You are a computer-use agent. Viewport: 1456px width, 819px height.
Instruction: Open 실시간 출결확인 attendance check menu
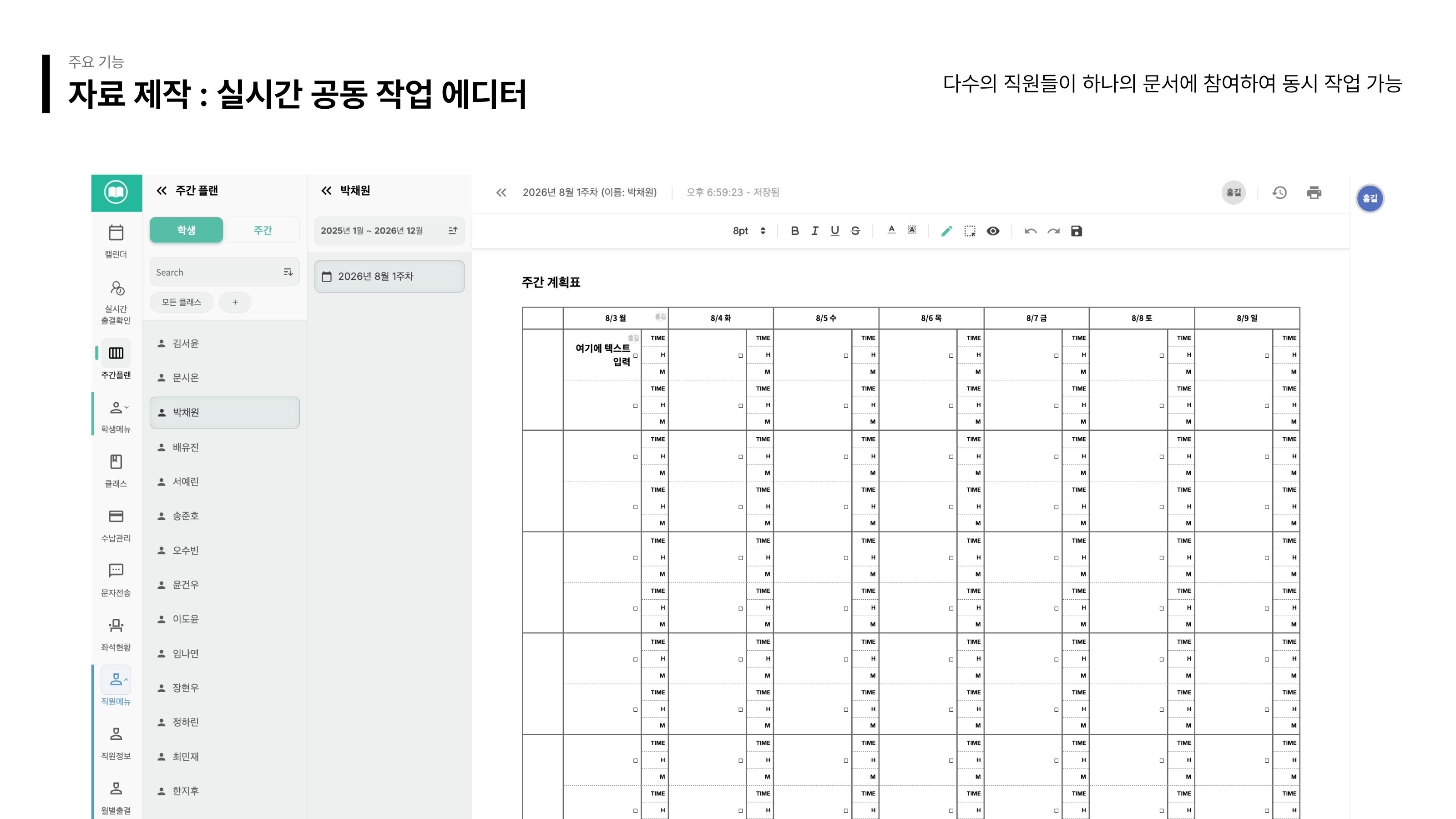116,303
